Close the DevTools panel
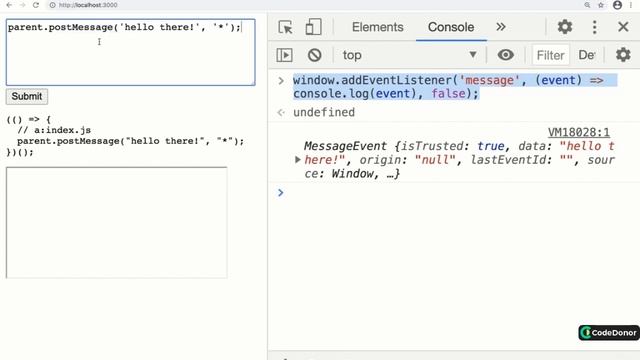The image size is (640, 360). (x=623, y=27)
